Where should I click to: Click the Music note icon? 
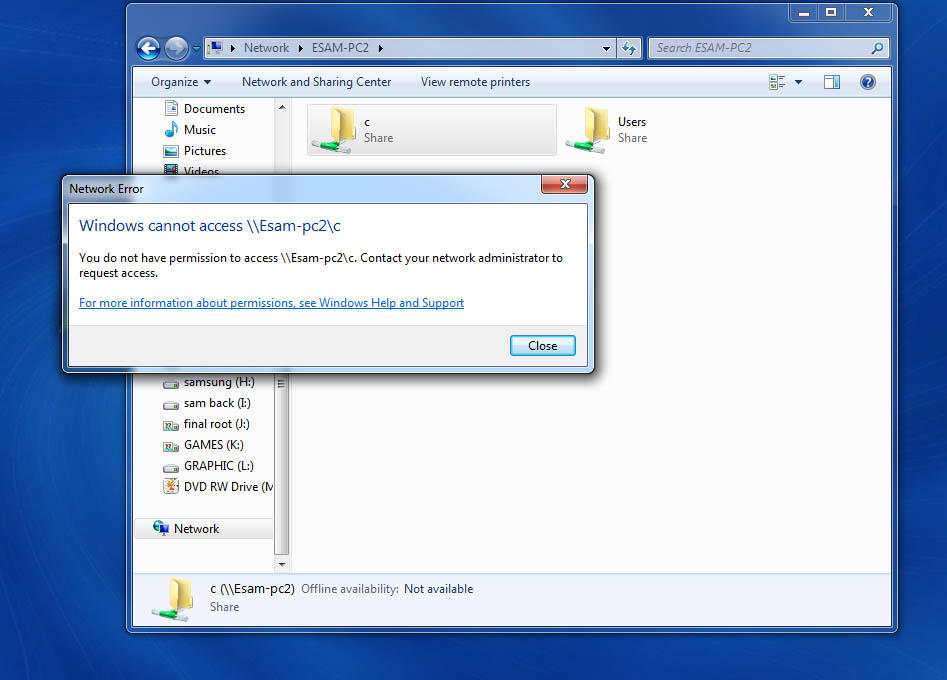(172, 129)
